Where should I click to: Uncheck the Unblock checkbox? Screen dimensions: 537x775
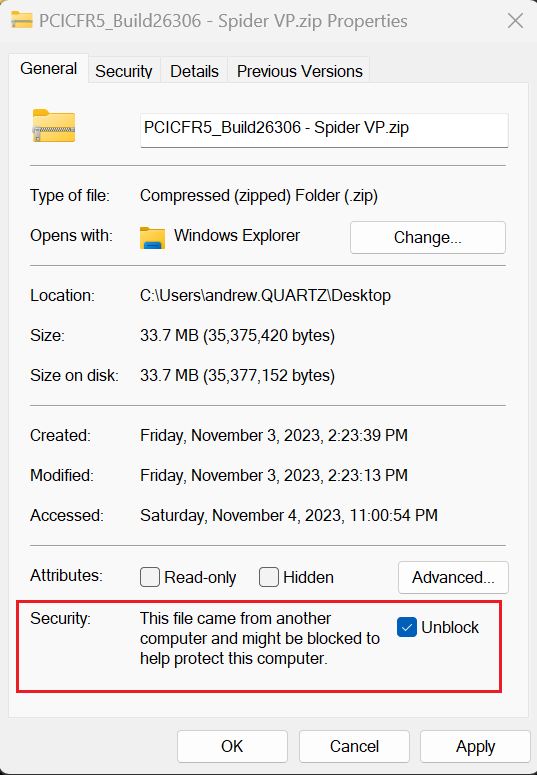click(x=407, y=627)
